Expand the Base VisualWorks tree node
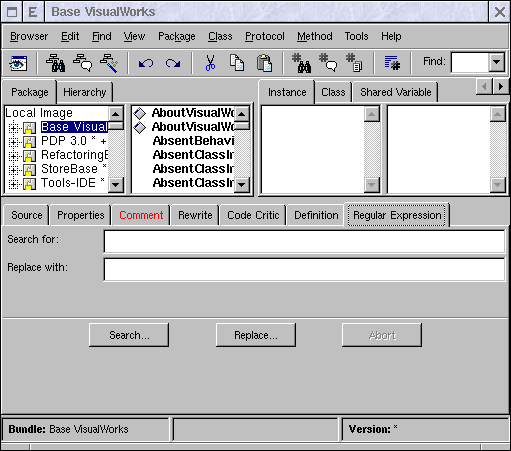The width and height of the screenshot is (511, 451). pyautogui.click(x=13, y=128)
